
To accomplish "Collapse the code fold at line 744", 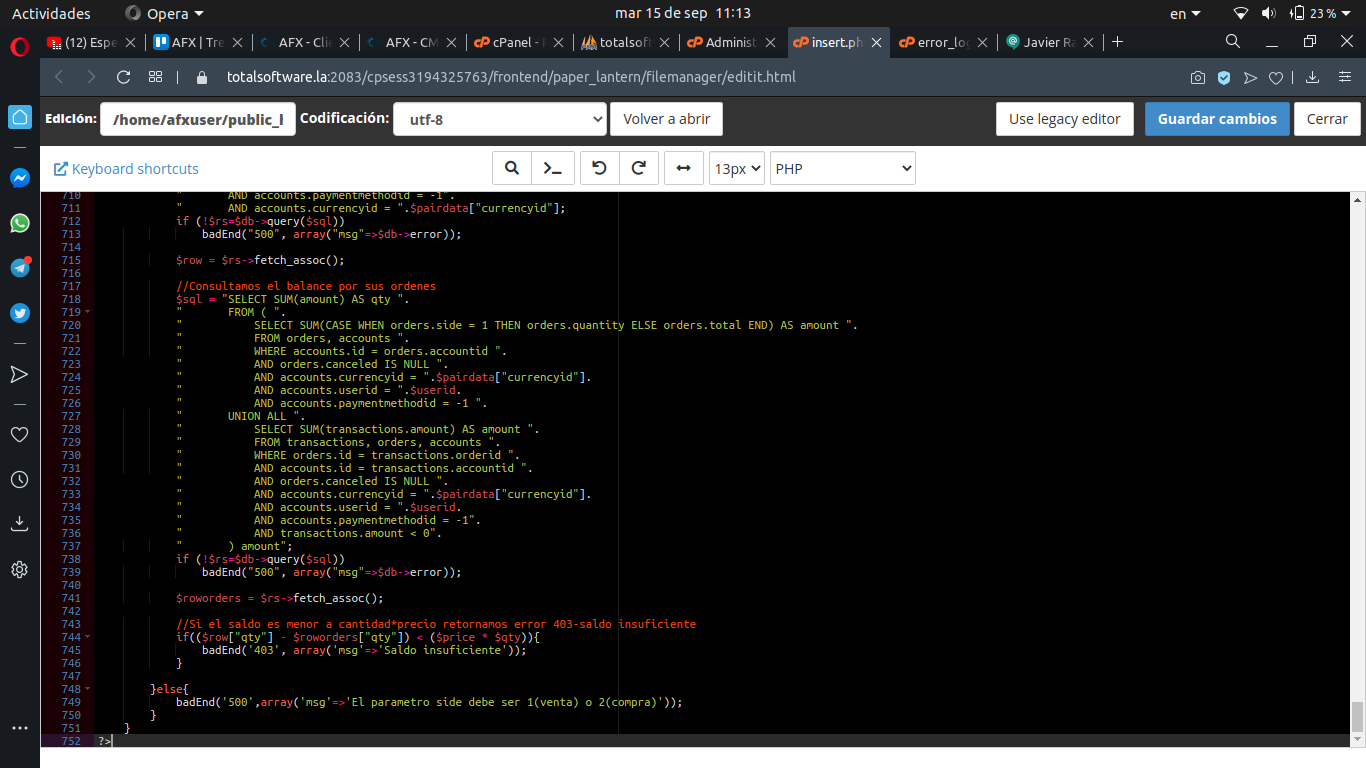I will coord(88,637).
